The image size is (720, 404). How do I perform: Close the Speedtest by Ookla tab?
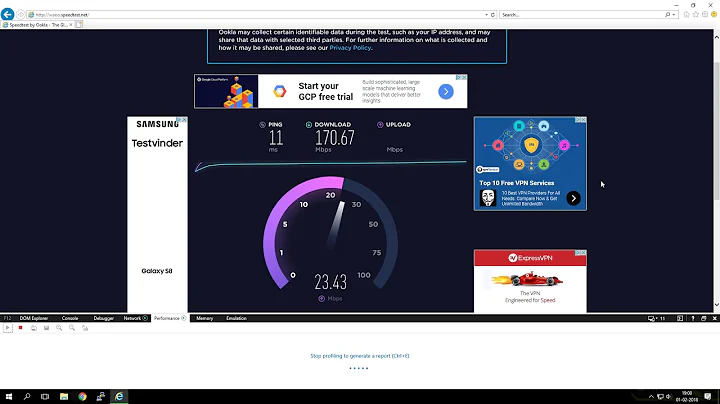tap(71, 25)
